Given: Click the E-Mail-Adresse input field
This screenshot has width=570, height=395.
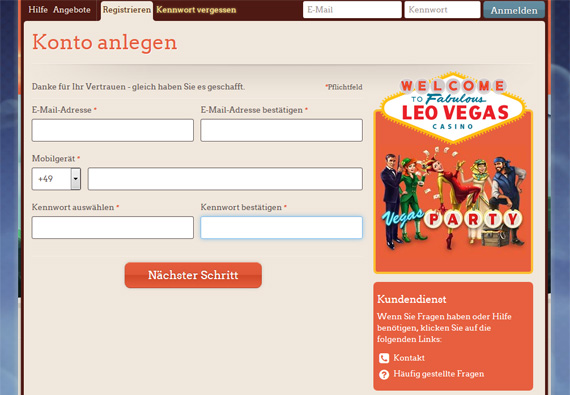Looking at the screenshot, I should [x=113, y=130].
